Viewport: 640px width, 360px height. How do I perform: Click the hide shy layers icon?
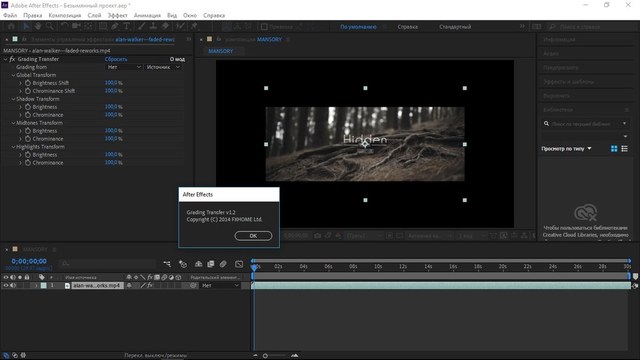click(198, 264)
